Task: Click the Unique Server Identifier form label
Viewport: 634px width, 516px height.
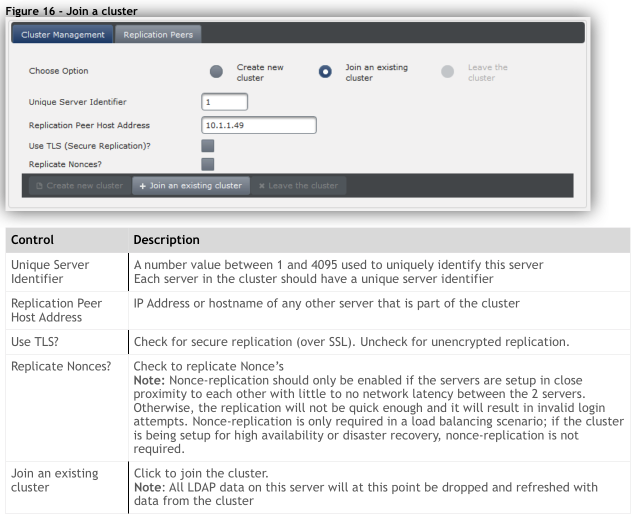Action: [x=77, y=102]
